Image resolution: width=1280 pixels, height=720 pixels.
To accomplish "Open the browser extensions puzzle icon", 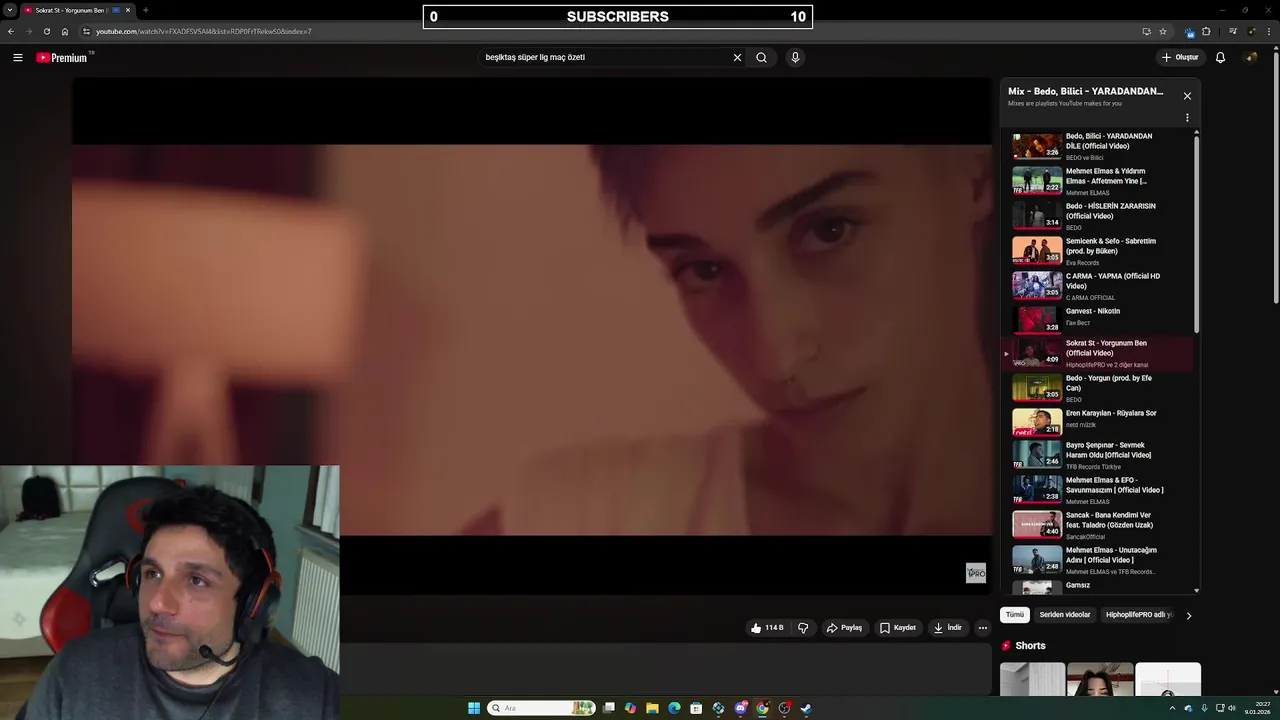I will coord(1206,31).
